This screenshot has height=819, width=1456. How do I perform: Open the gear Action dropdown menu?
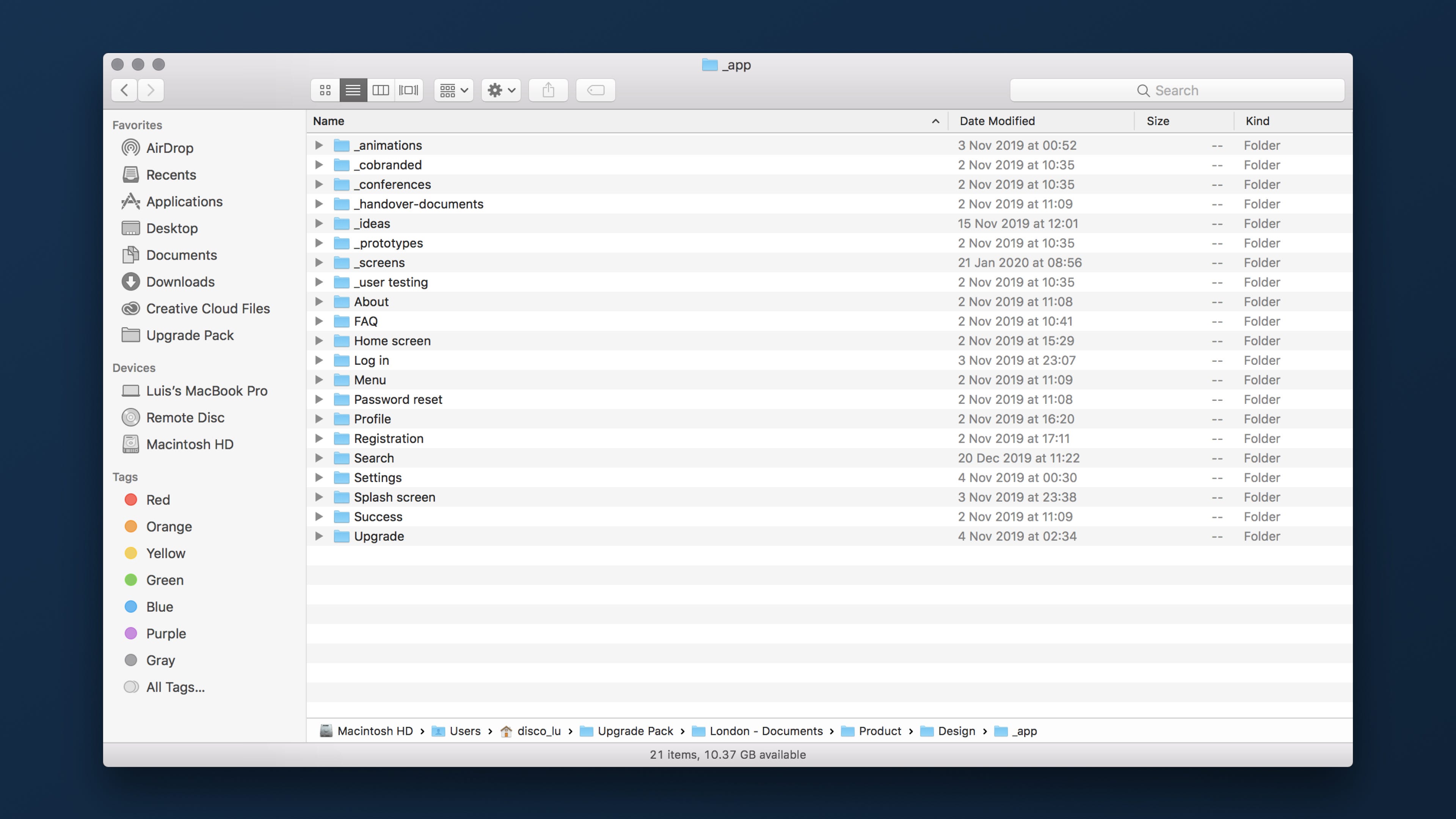pos(501,91)
